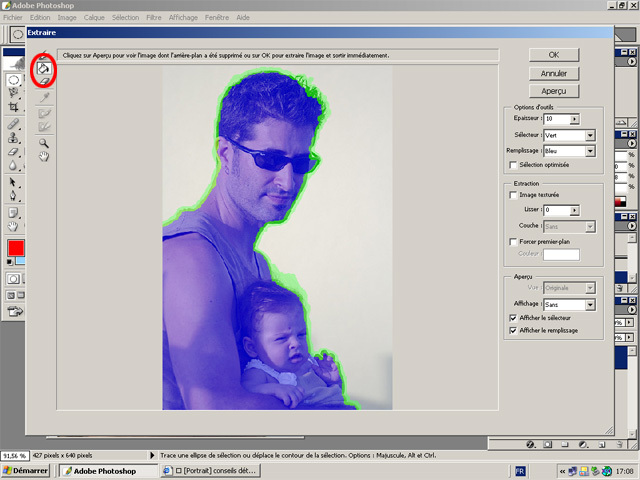Switch to [Portrait] conseils browser taskbar button
Image resolution: width=640 pixels, height=480 pixels.
click(x=210, y=471)
